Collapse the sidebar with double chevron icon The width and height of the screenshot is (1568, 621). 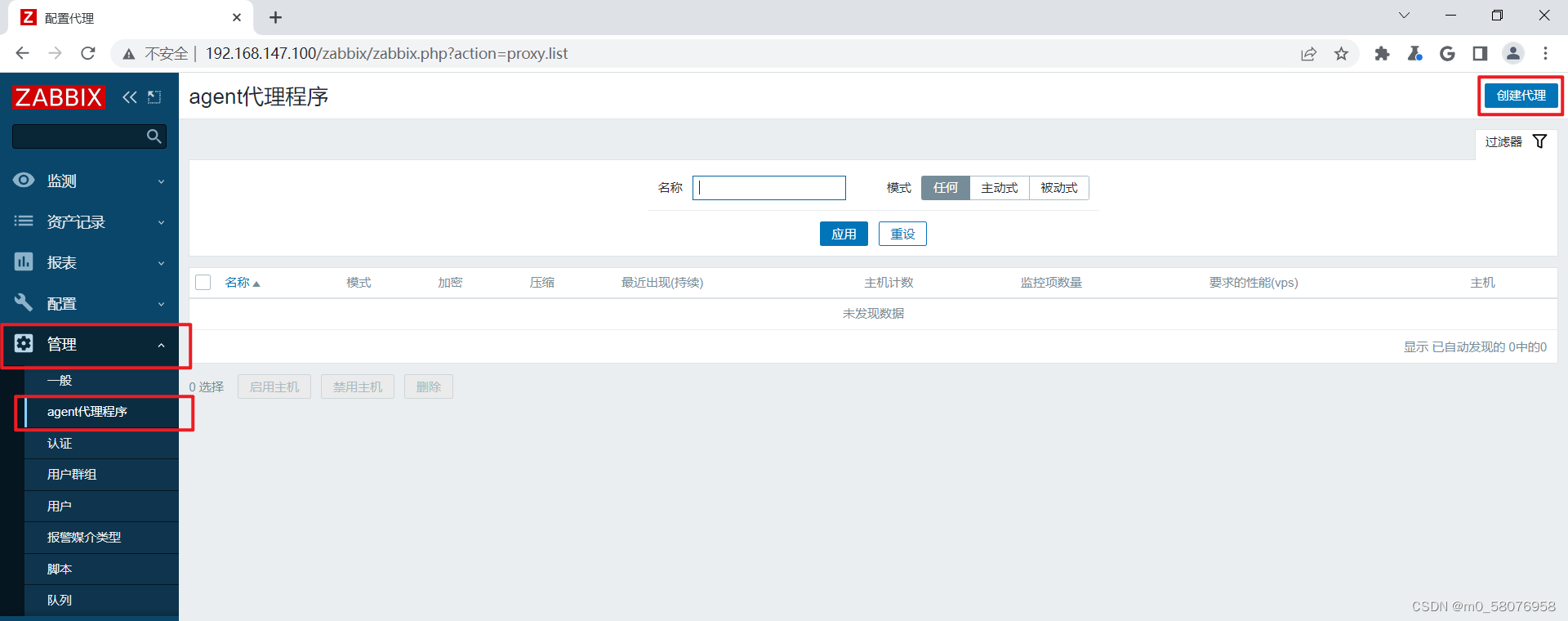pos(130,97)
